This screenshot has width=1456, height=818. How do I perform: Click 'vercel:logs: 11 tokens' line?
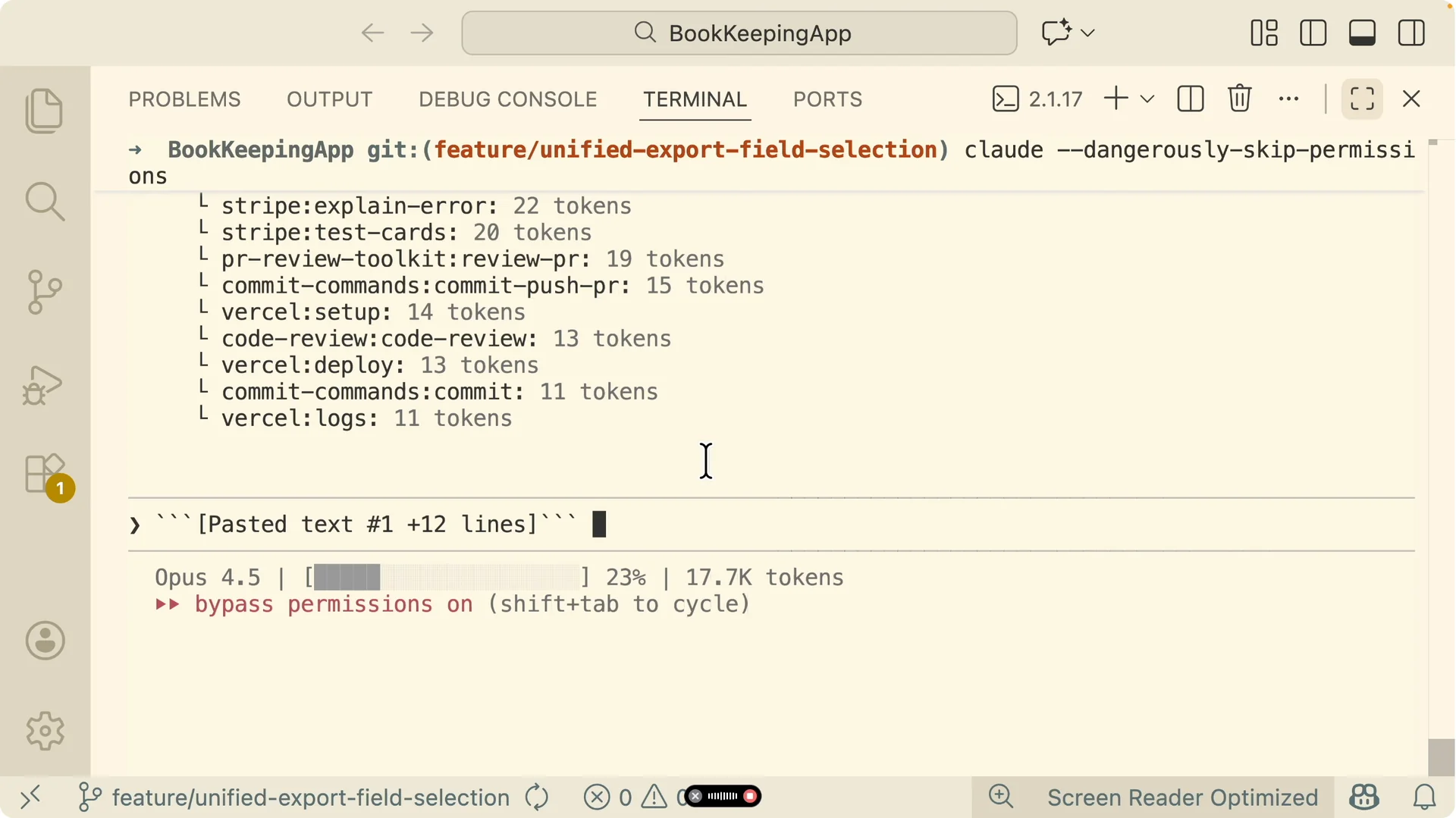(x=366, y=418)
